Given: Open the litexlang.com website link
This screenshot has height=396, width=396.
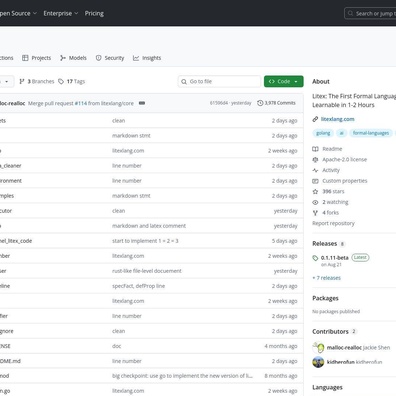Looking at the screenshot, I should [x=337, y=119].
